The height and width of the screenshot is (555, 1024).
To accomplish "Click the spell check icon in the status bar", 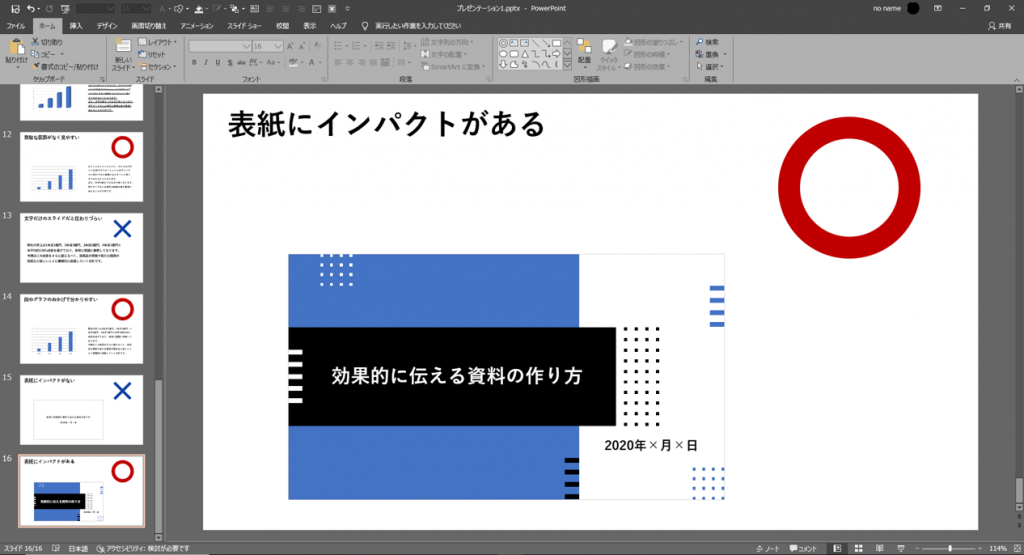I will (56, 548).
